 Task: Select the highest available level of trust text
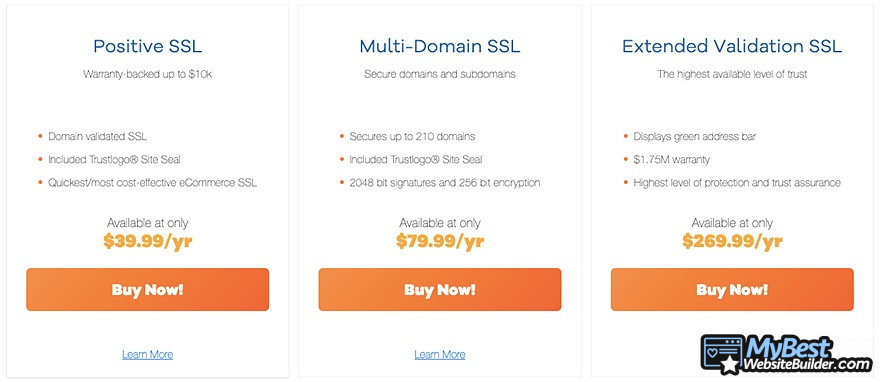click(732, 74)
